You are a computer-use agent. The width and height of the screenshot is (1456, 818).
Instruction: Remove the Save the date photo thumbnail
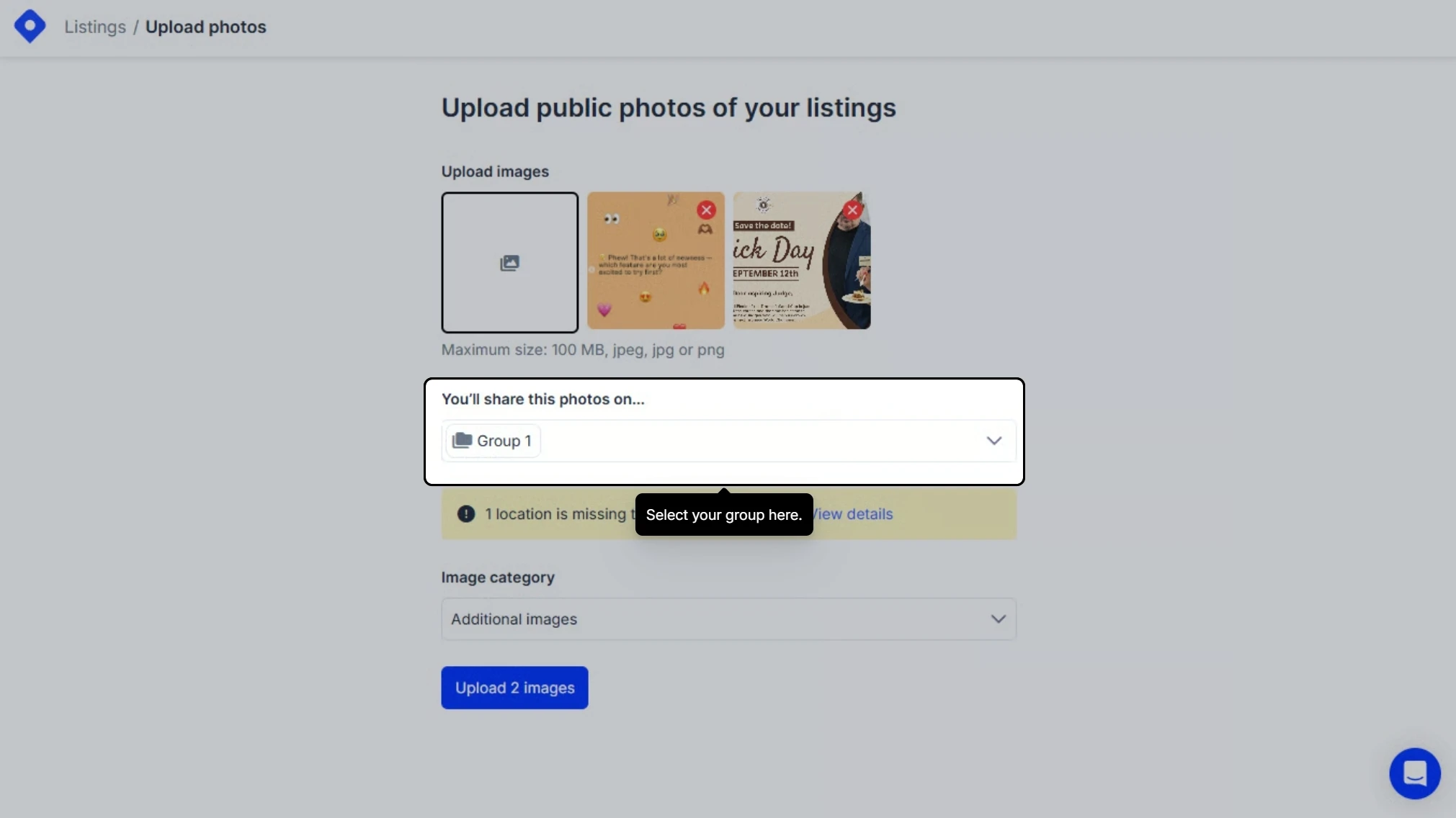[852, 210]
